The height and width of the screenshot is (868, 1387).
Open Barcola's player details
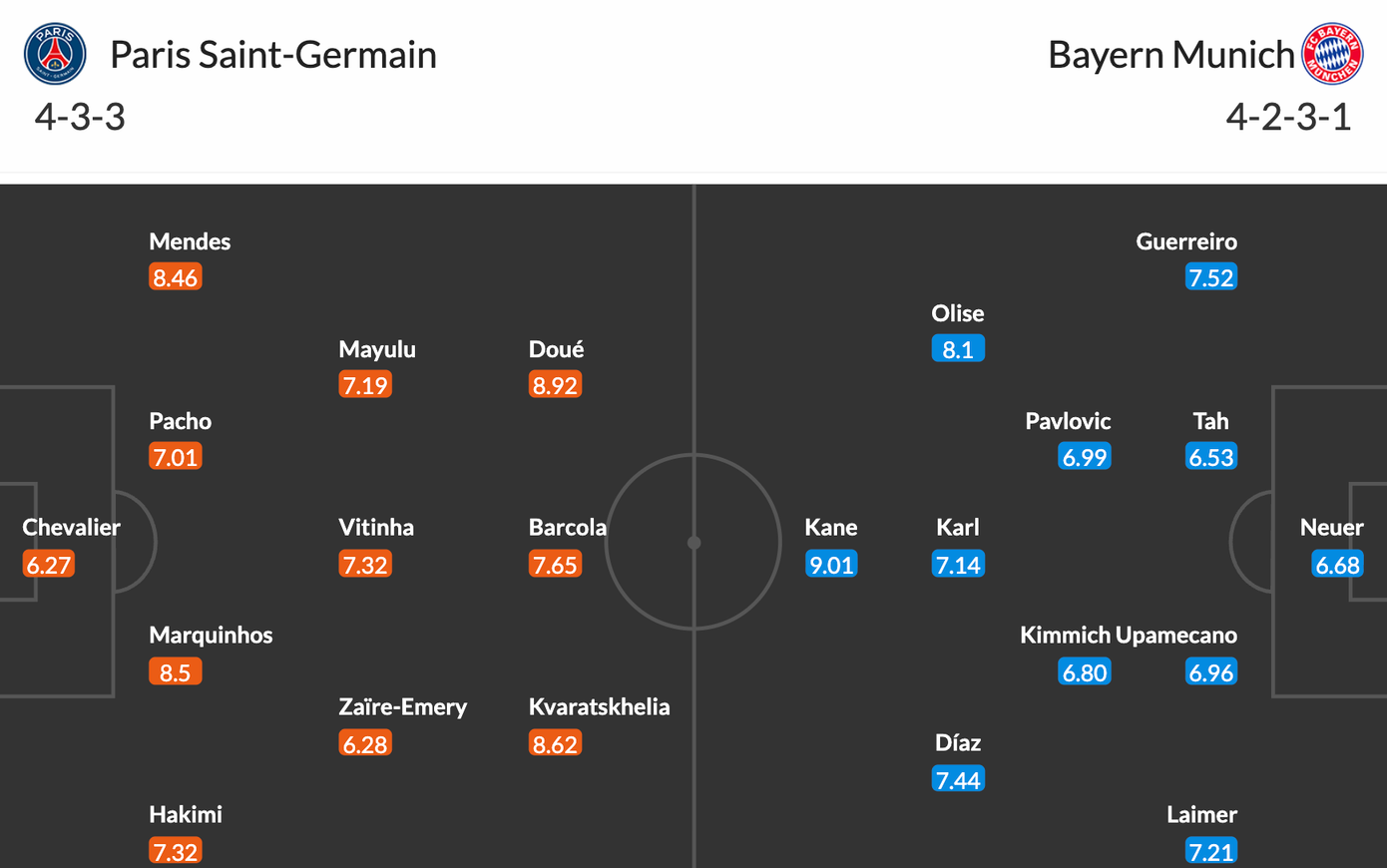(x=567, y=528)
